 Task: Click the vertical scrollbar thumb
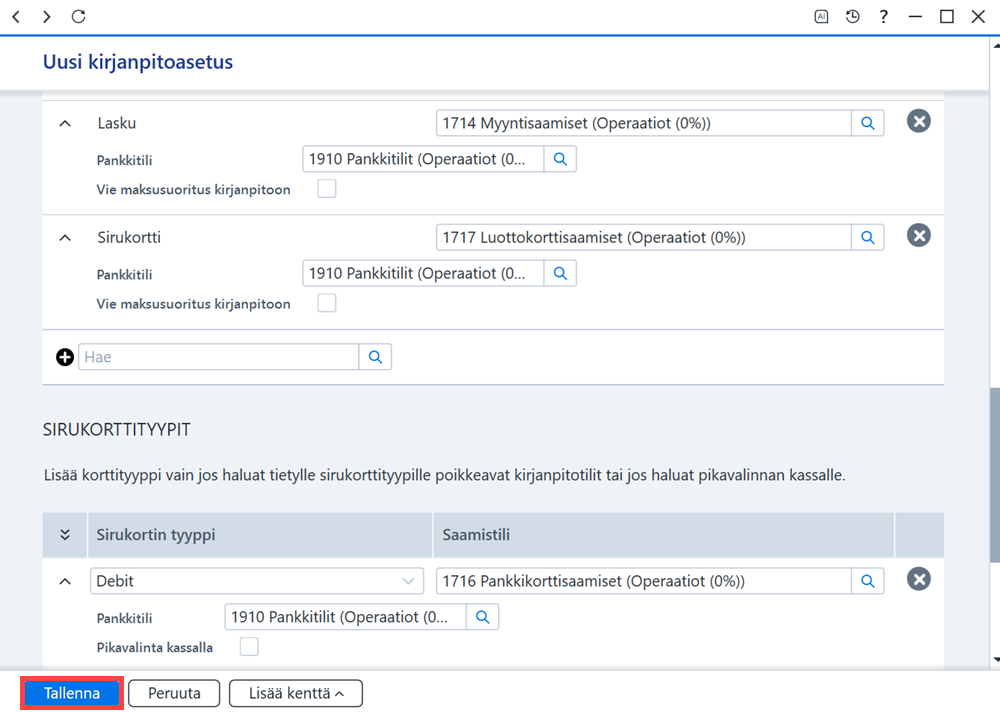(x=995, y=475)
